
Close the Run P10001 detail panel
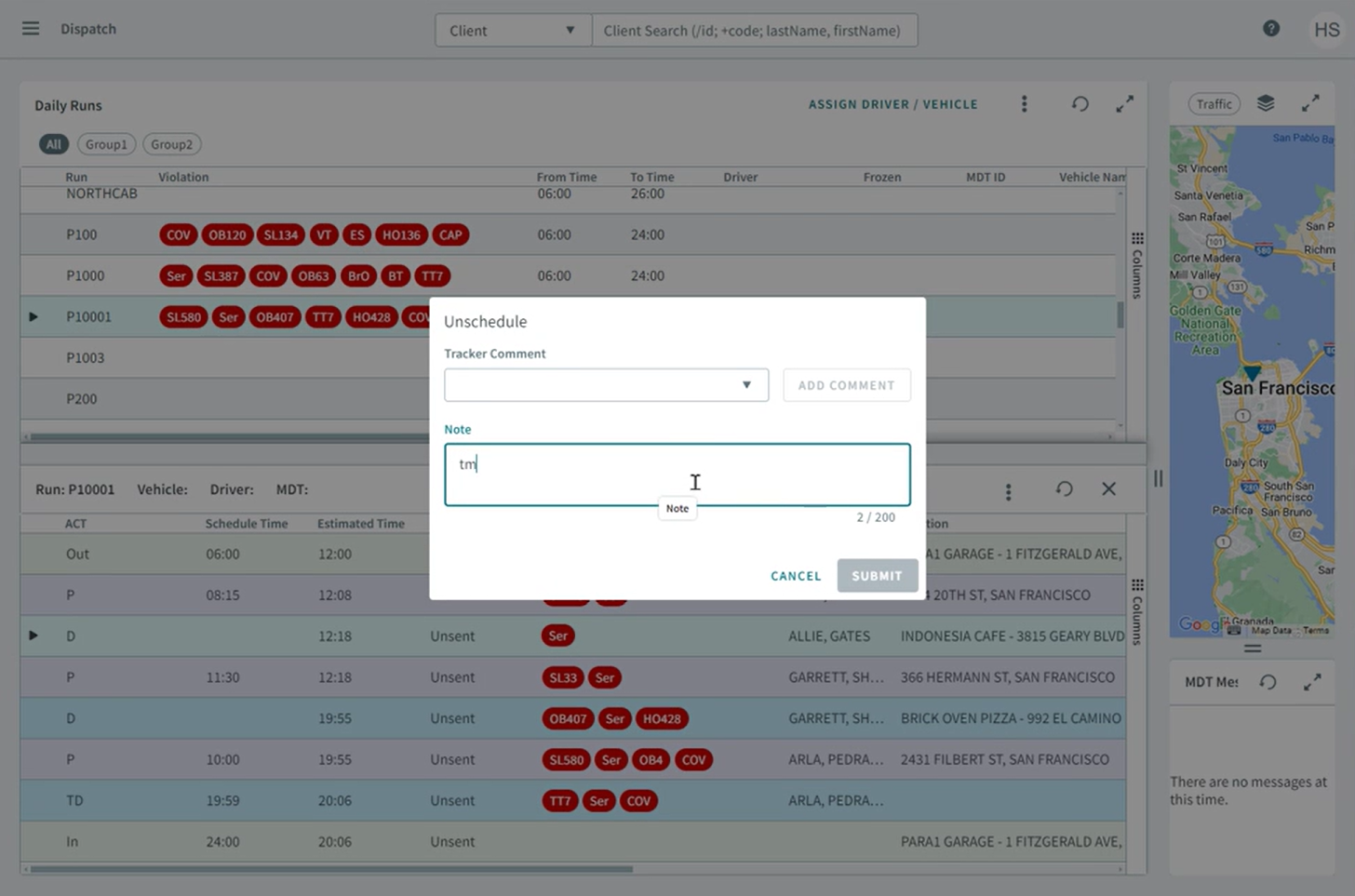pos(1108,488)
